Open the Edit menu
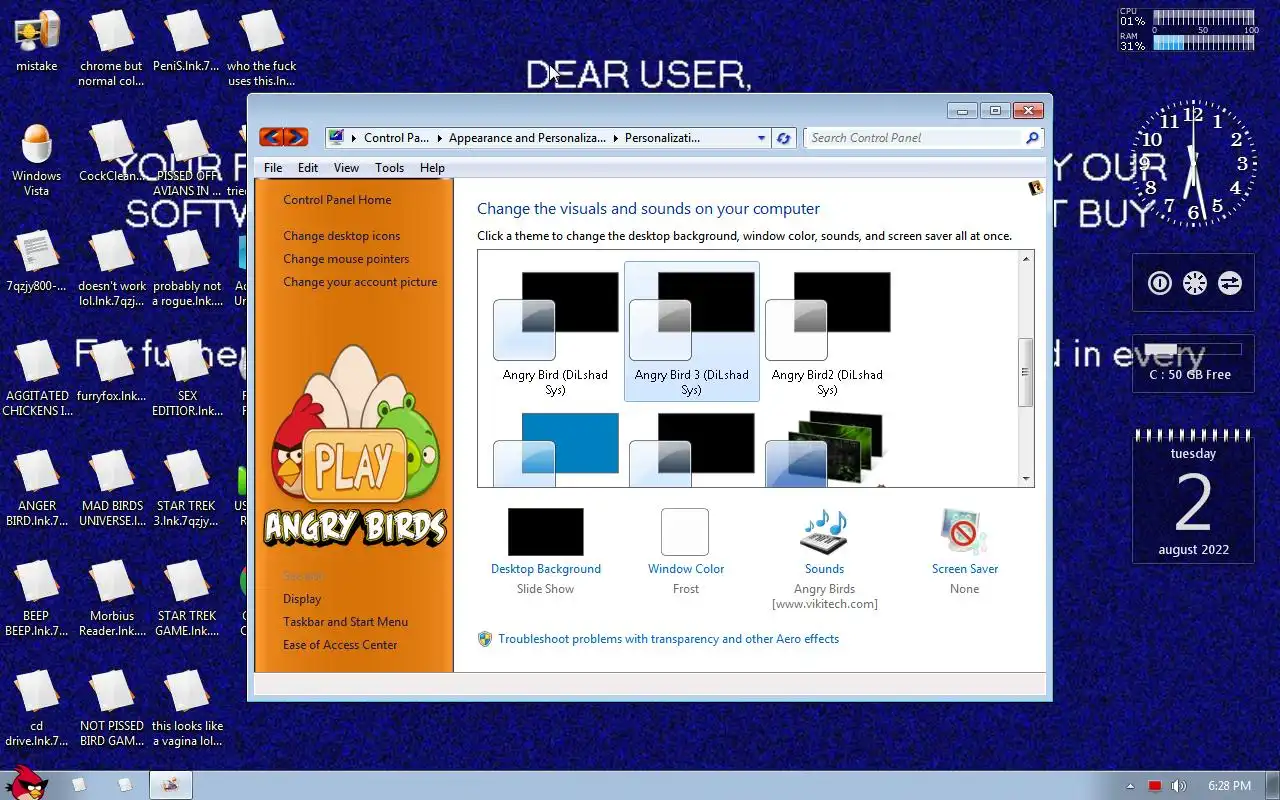The image size is (1280, 800). click(x=308, y=168)
